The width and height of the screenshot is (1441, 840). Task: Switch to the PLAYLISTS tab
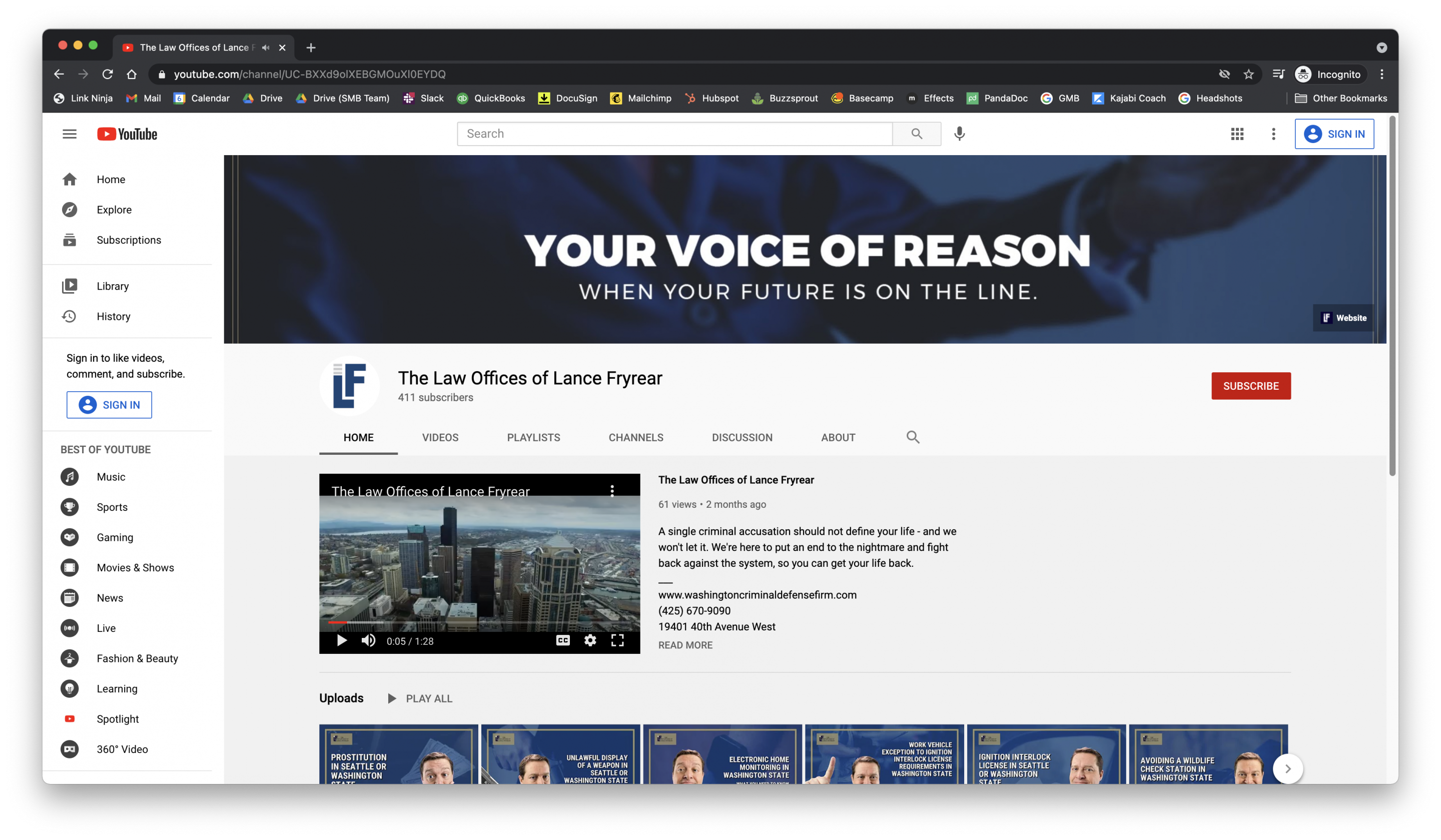pos(533,437)
